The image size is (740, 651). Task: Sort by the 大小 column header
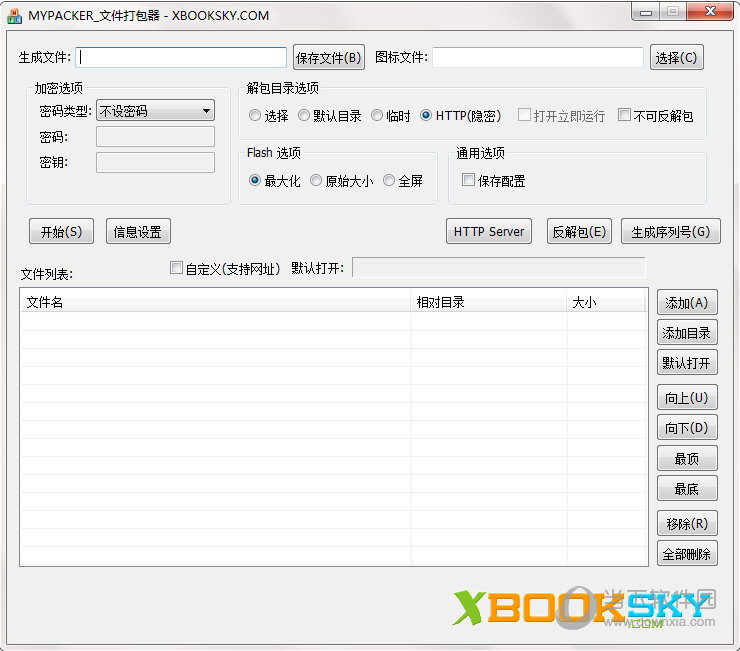tap(606, 302)
